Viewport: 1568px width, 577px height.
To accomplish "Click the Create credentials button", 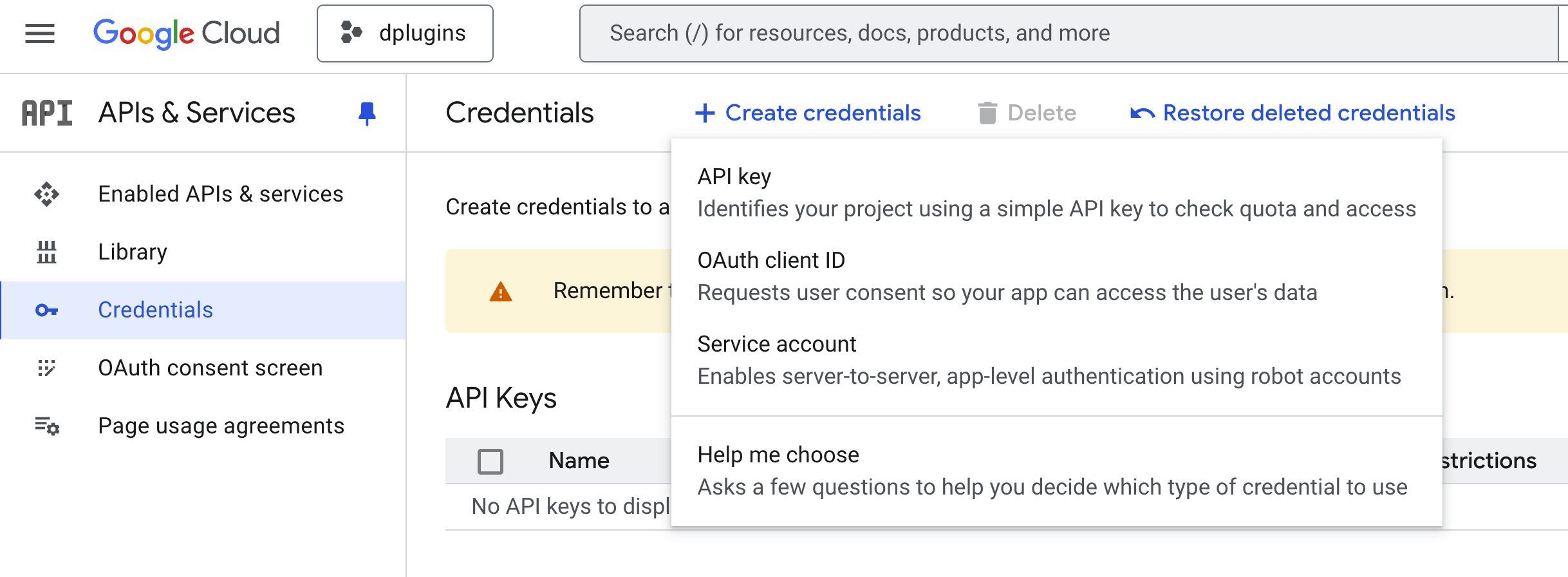I will click(808, 113).
